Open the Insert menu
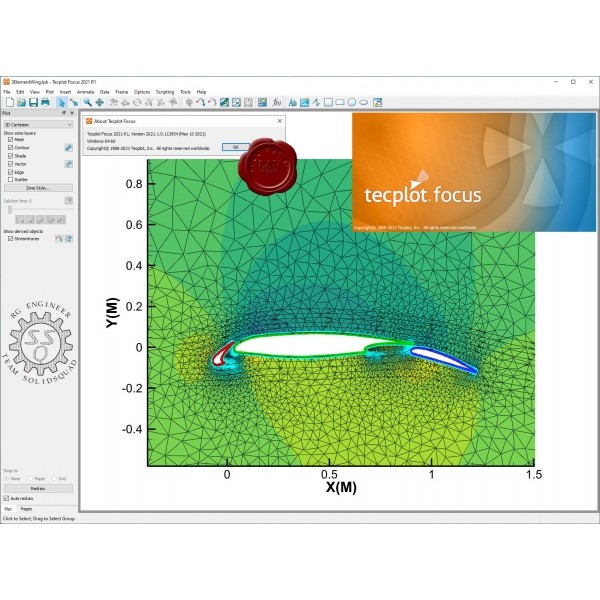This screenshot has width=600, height=600. click(65, 92)
